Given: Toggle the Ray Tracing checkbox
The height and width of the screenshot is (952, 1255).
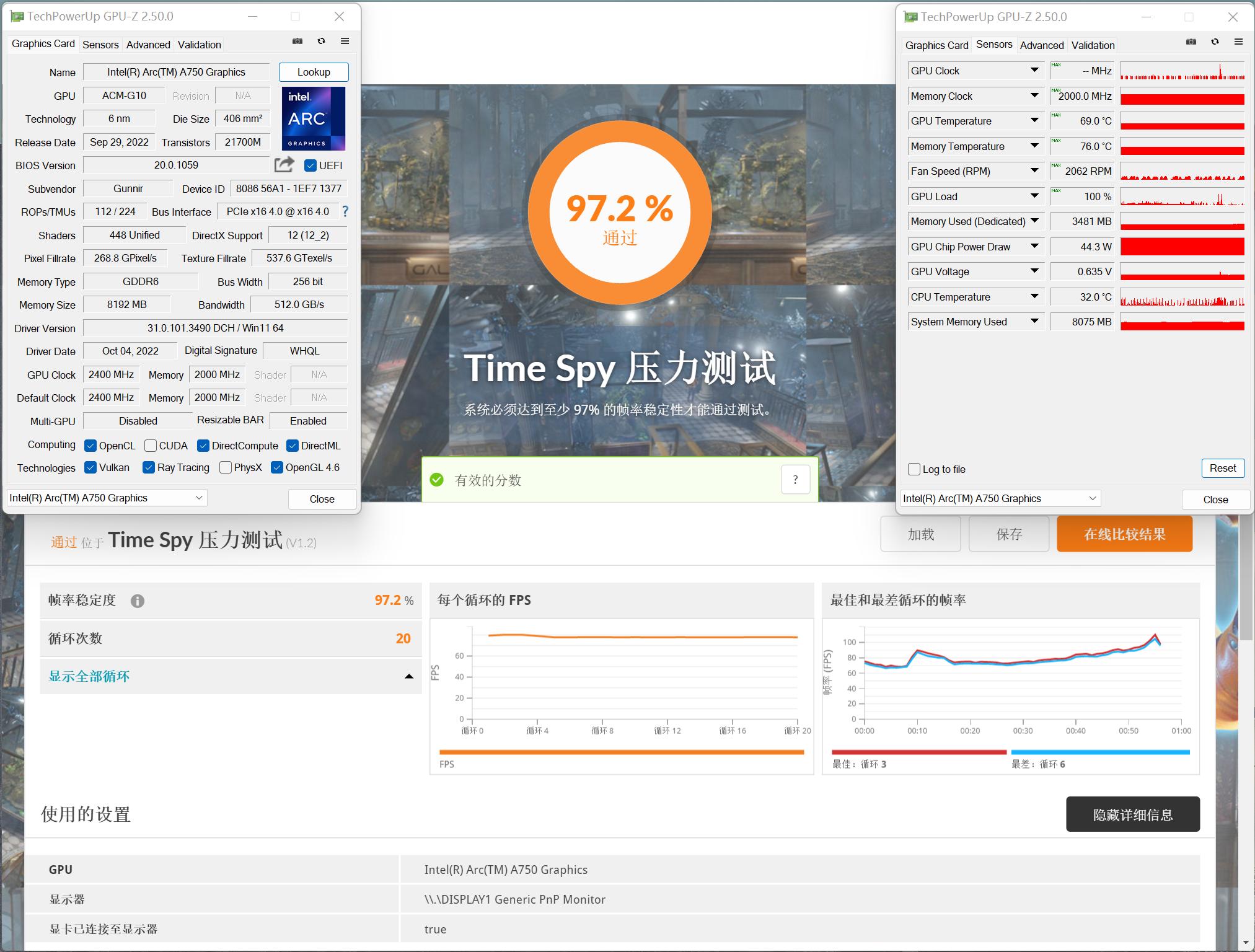Looking at the screenshot, I should pyautogui.click(x=149, y=467).
